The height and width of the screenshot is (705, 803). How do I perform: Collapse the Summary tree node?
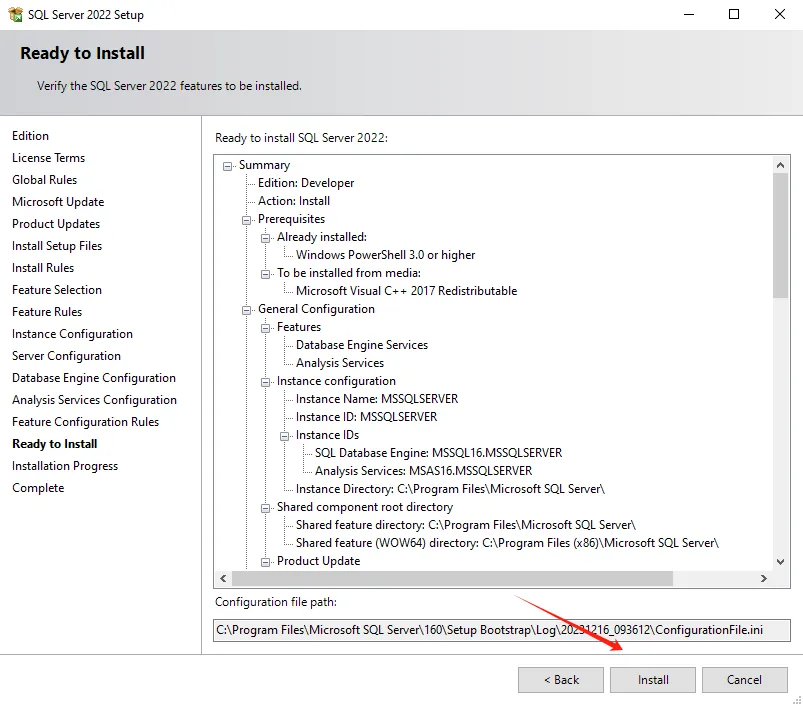(227, 166)
